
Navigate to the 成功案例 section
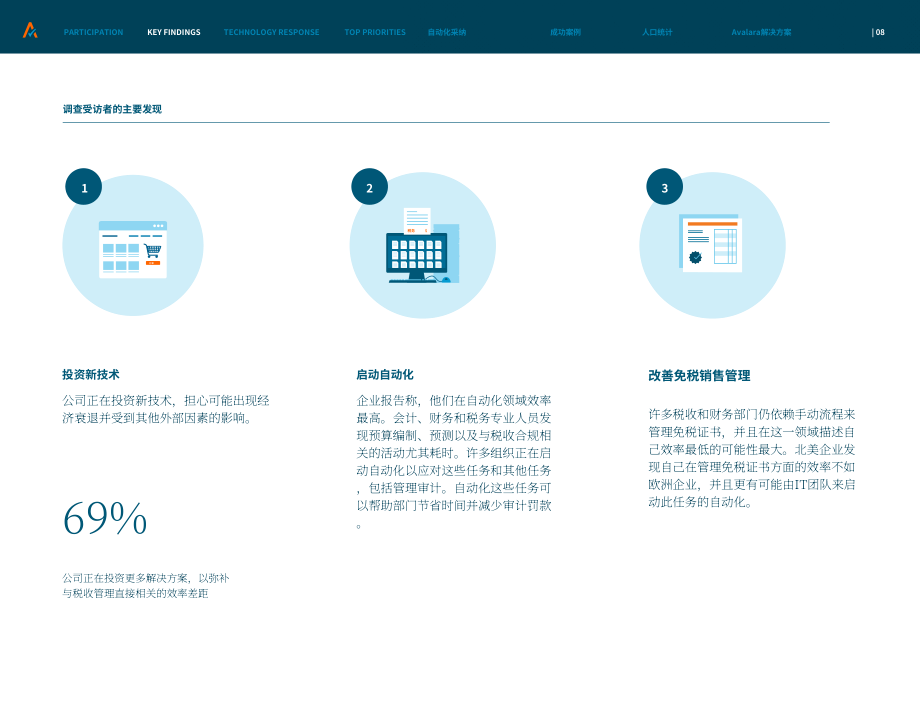click(x=565, y=32)
